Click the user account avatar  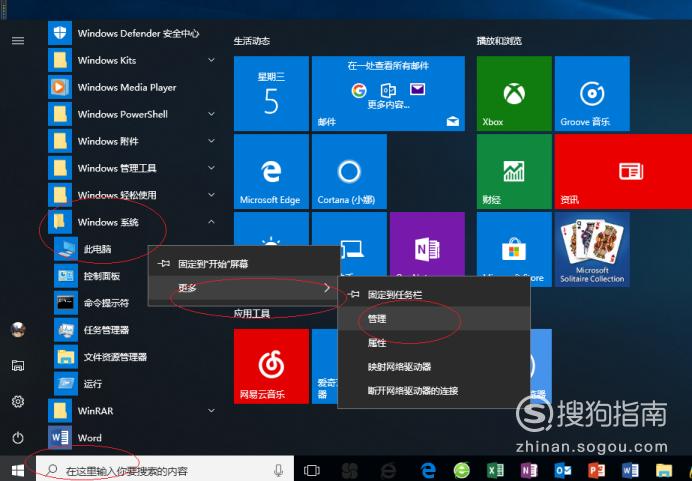point(18,330)
